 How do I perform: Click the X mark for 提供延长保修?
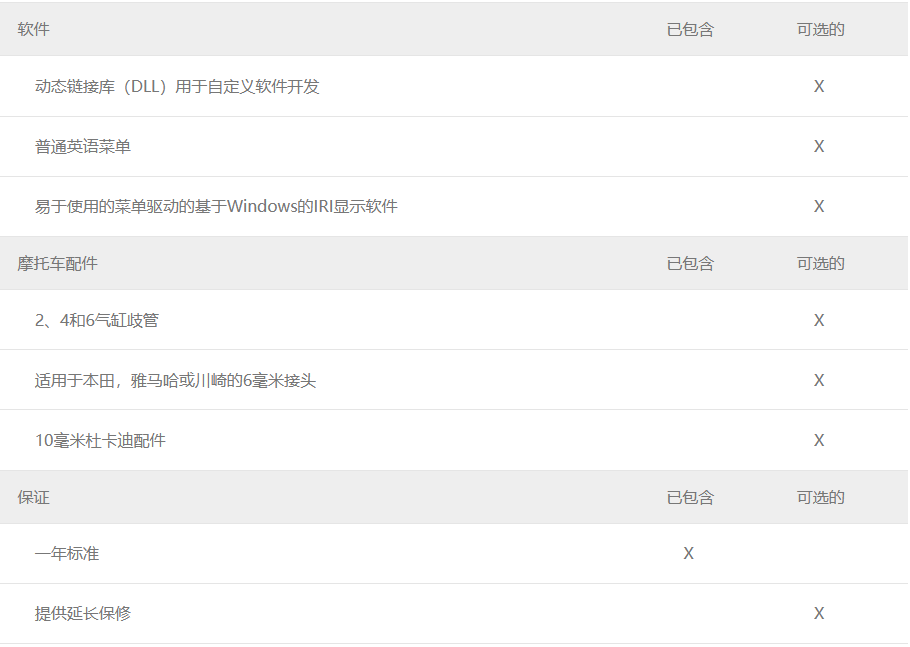[819, 613]
